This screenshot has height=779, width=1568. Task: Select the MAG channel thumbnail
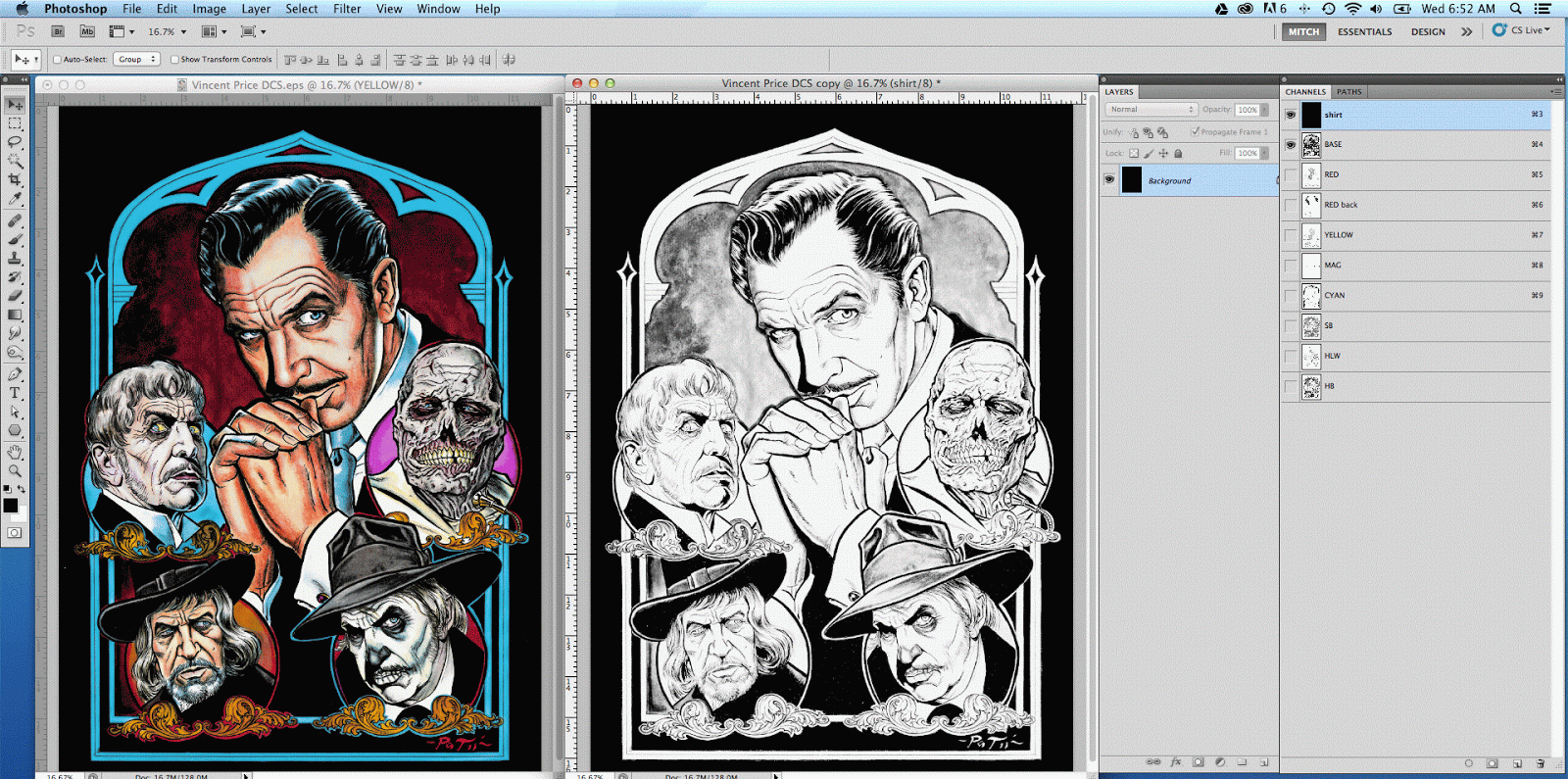[1311, 266]
